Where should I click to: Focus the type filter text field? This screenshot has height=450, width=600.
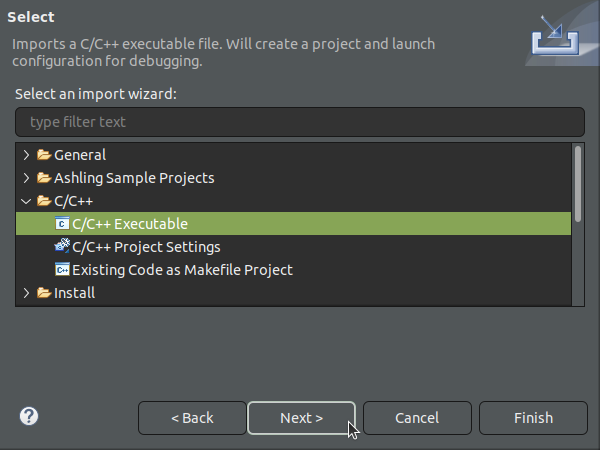coord(299,122)
